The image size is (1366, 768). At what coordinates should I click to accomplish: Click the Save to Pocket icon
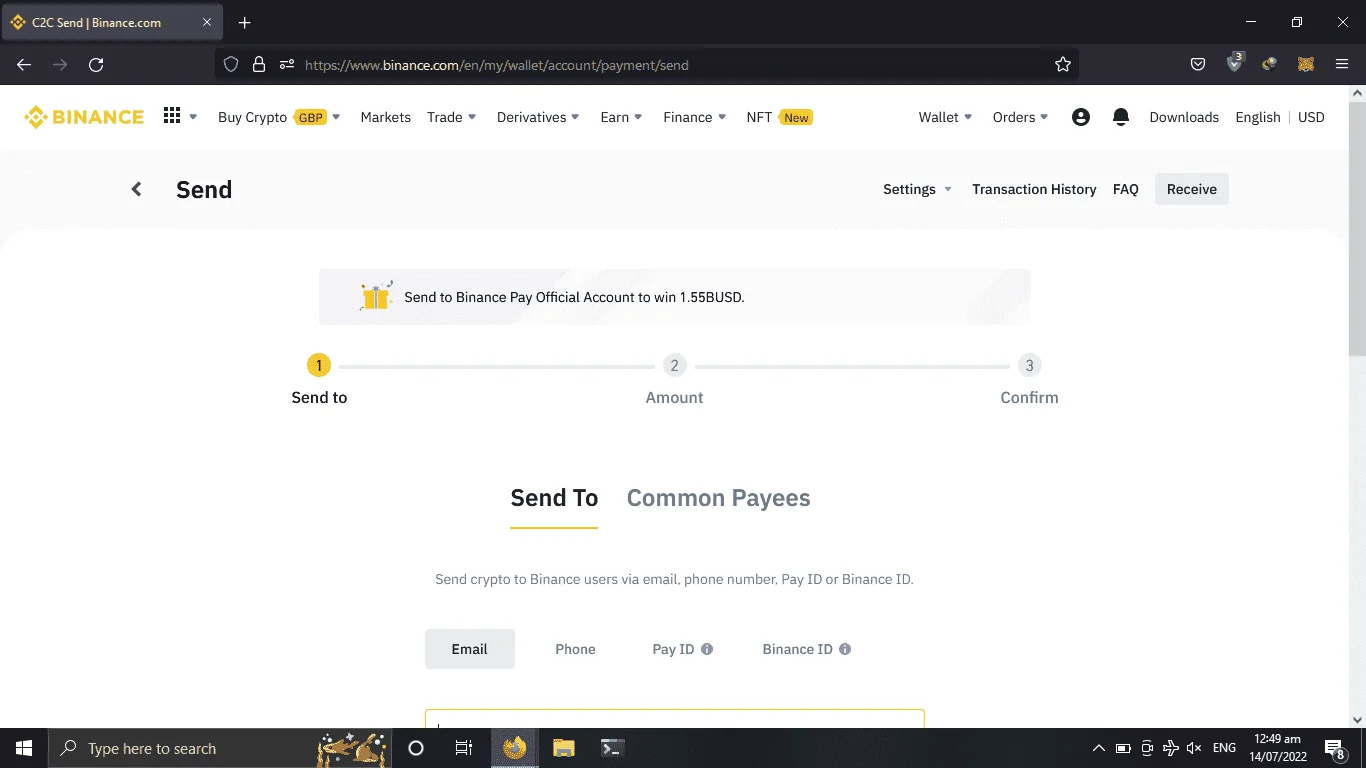(1198, 65)
